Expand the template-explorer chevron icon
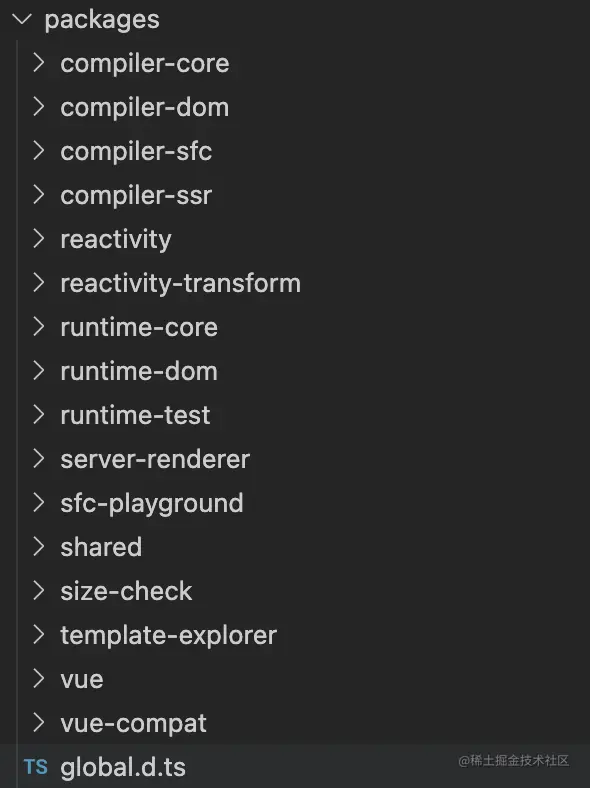 (x=39, y=635)
